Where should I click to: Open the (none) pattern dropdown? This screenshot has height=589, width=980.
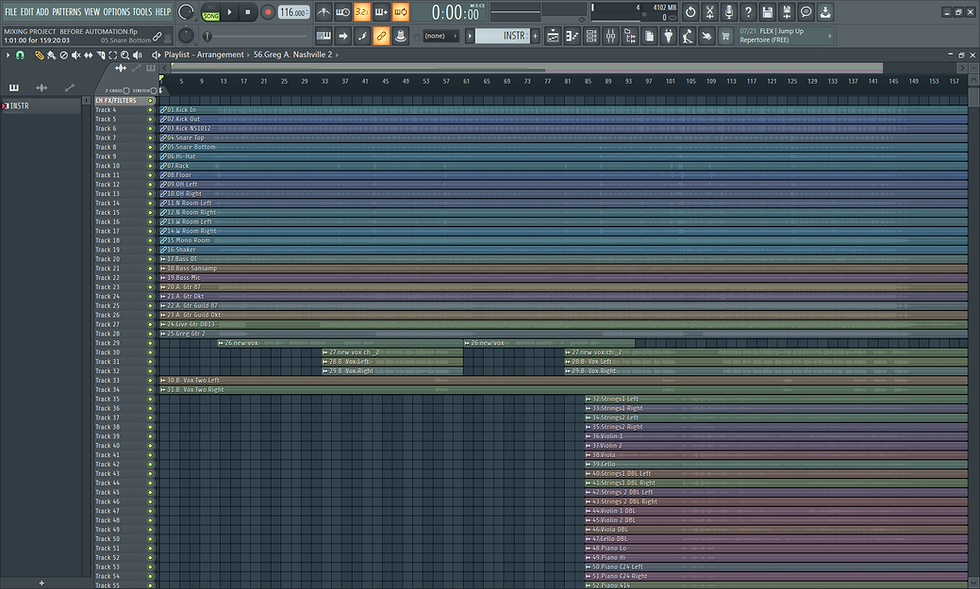point(440,36)
